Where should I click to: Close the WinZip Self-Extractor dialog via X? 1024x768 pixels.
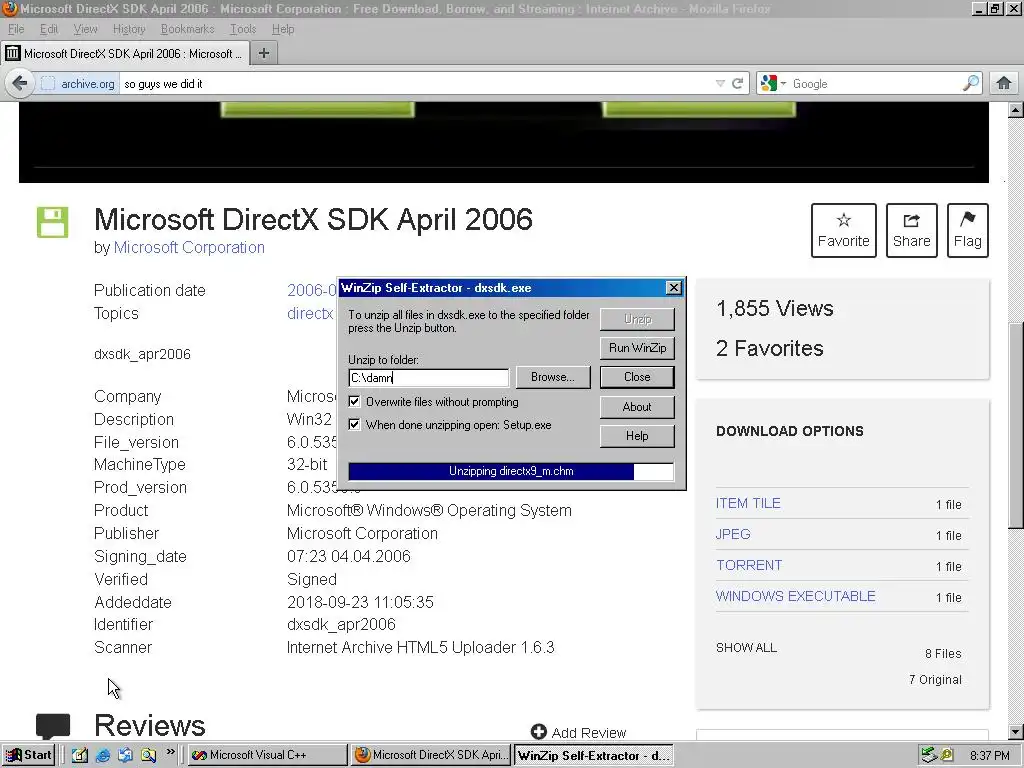tap(673, 288)
